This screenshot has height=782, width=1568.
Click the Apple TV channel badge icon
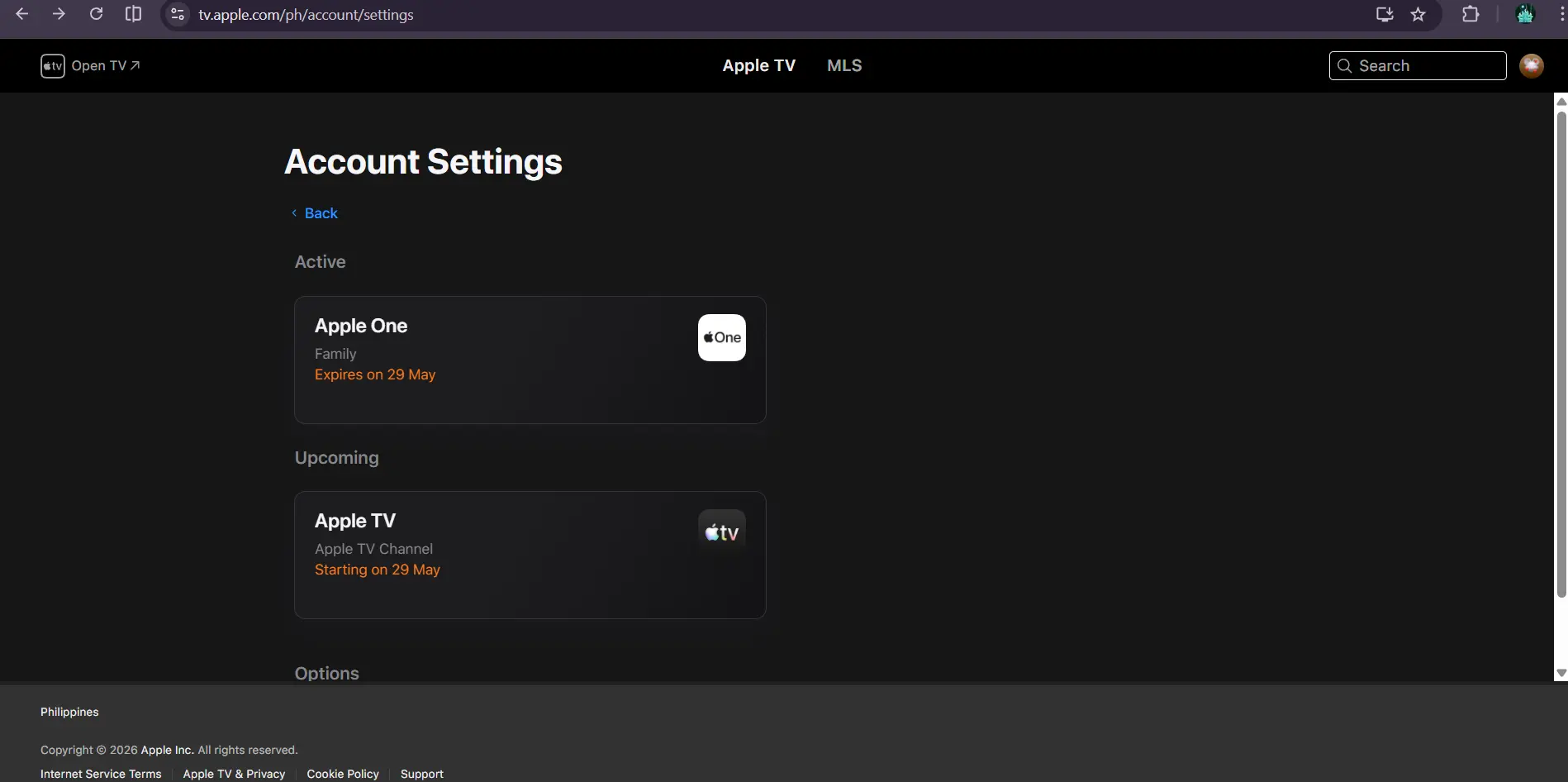pos(722,532)
